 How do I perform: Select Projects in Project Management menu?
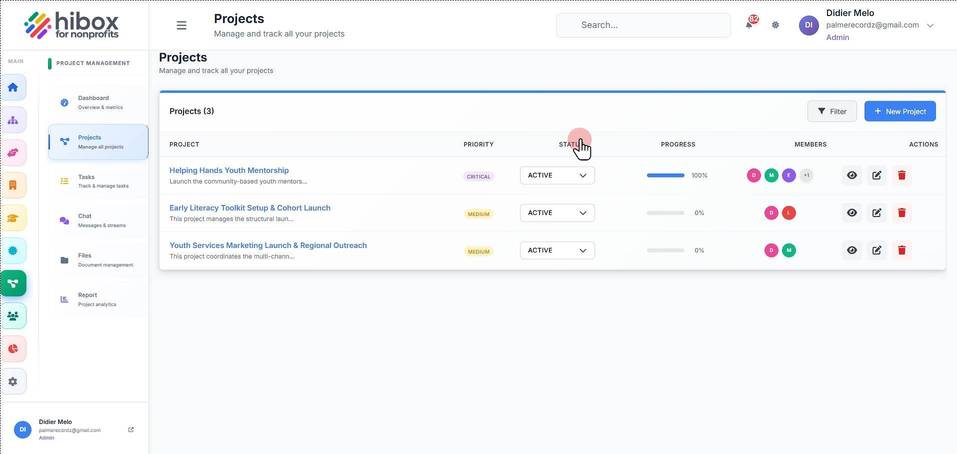[x=98, y=142]
